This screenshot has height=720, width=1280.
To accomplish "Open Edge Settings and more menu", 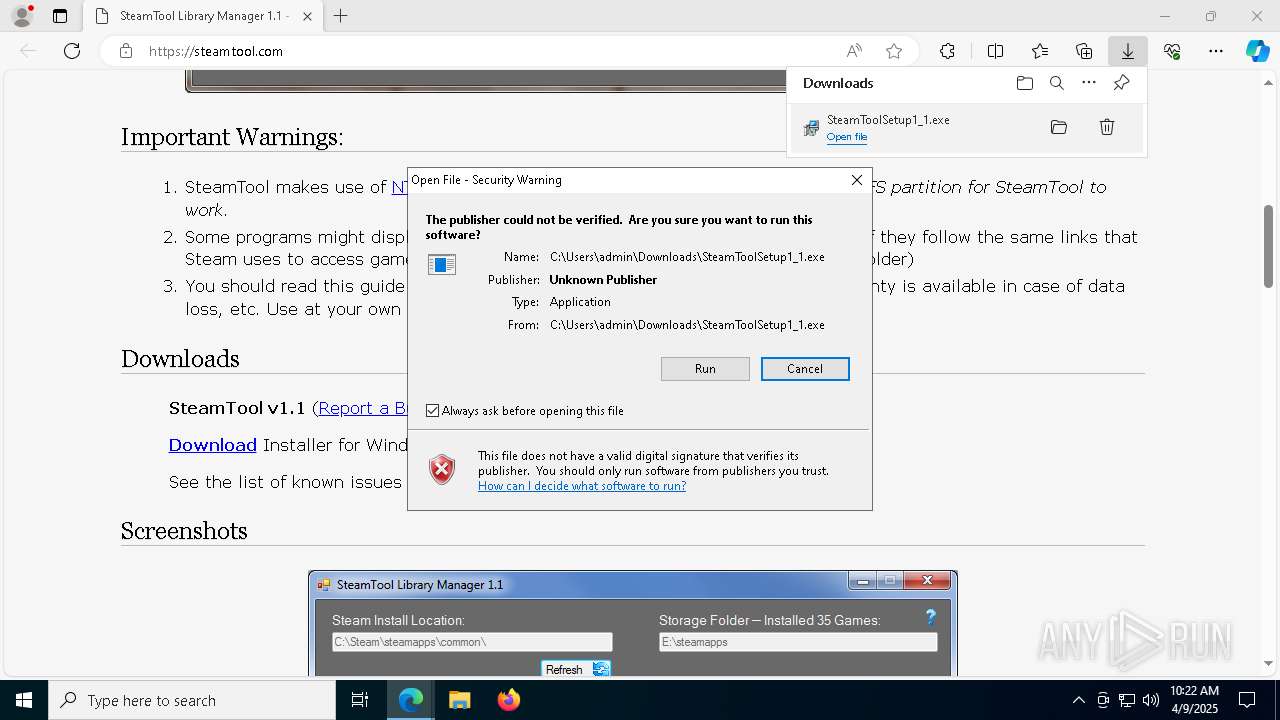I will coord(1216,51).
